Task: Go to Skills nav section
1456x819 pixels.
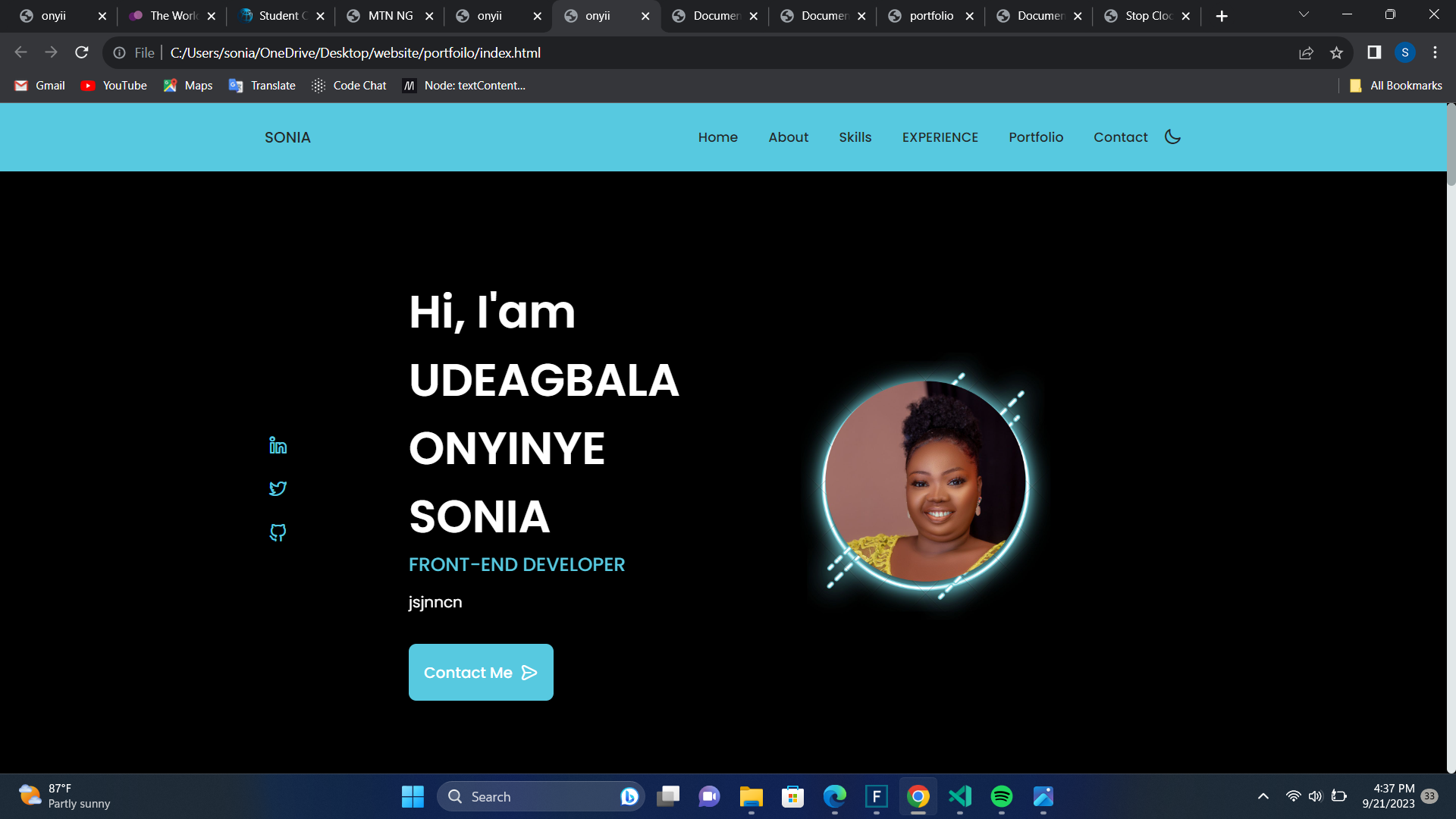Action: tap(855, 137)
